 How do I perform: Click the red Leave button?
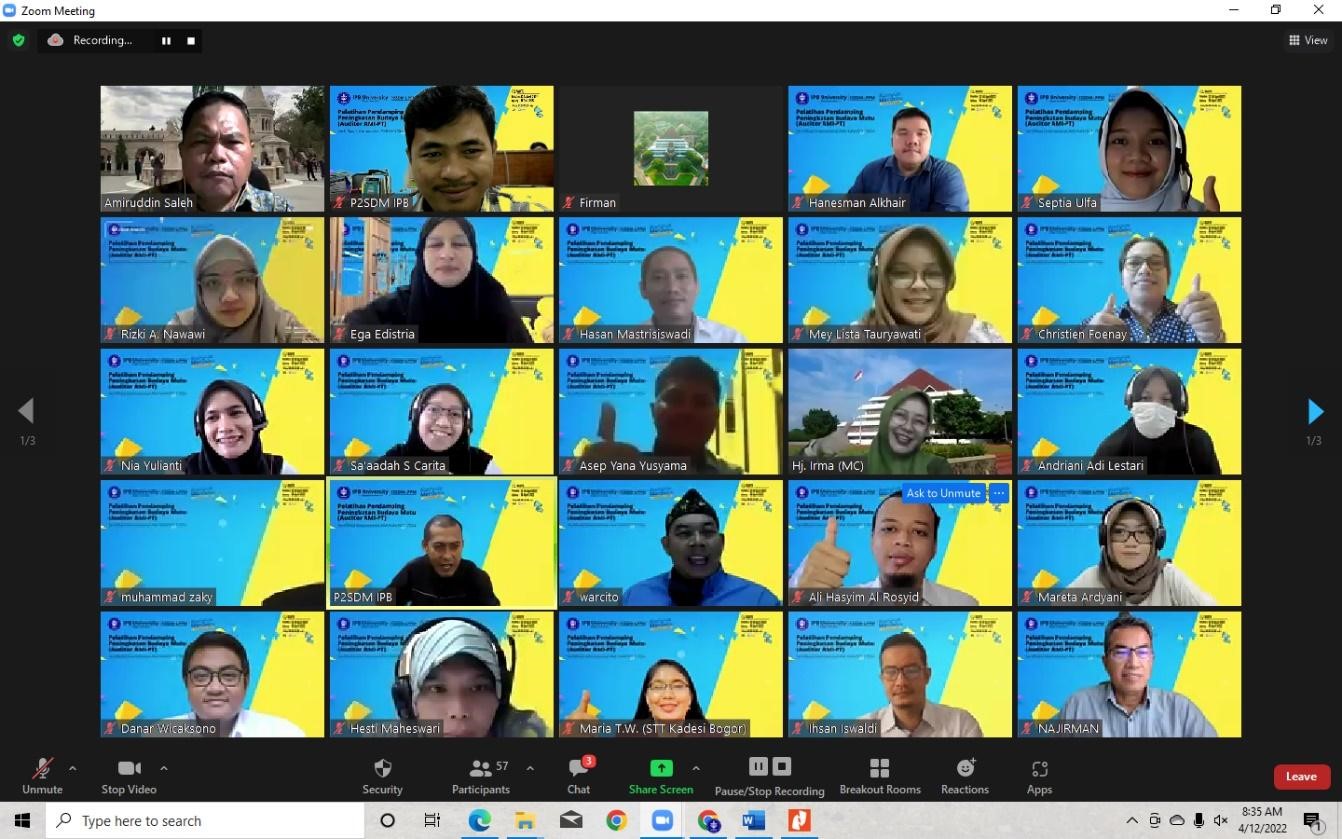(x=1301, y=776)
